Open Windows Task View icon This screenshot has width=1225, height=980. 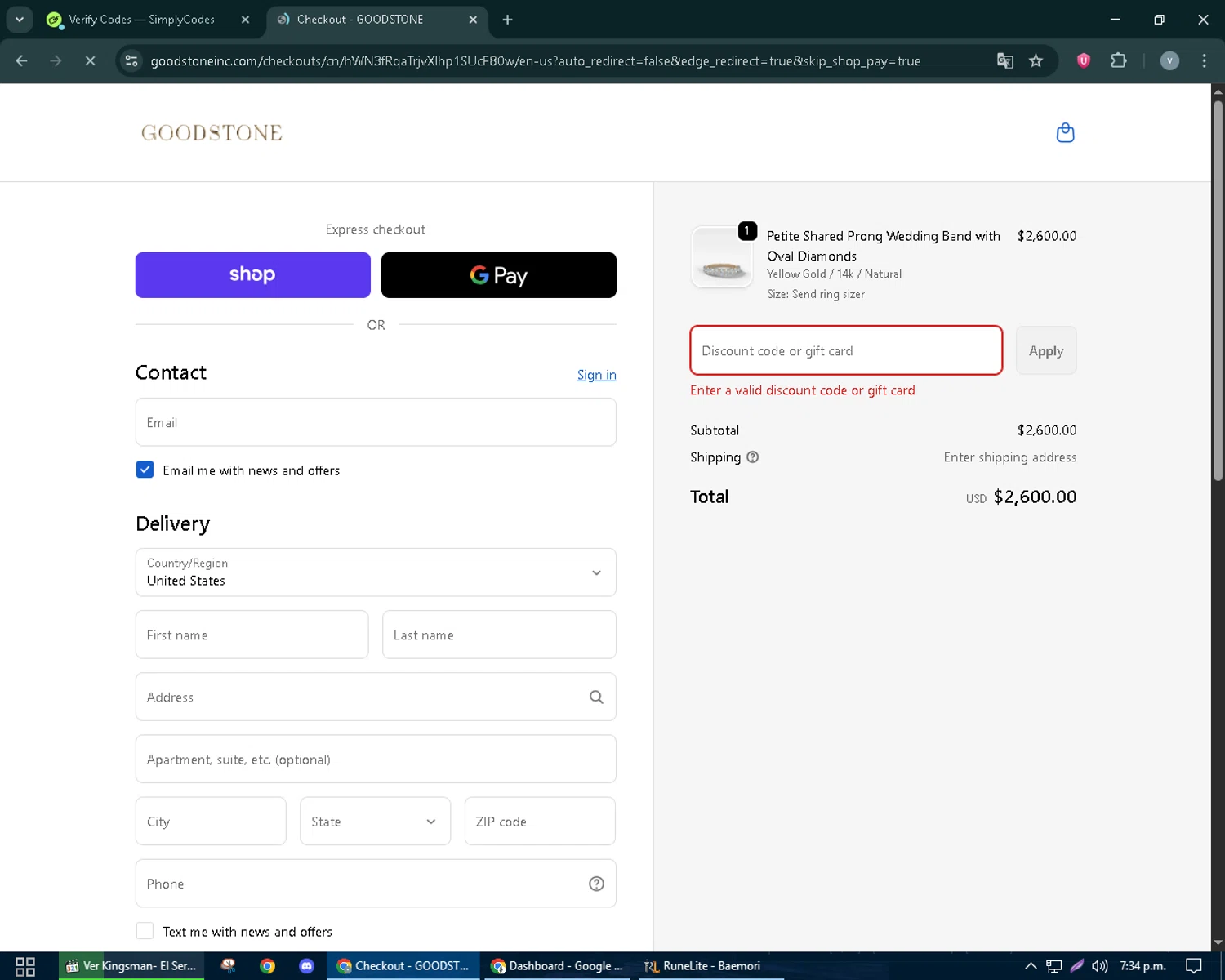pyautogui.click(x=25, y=966)
